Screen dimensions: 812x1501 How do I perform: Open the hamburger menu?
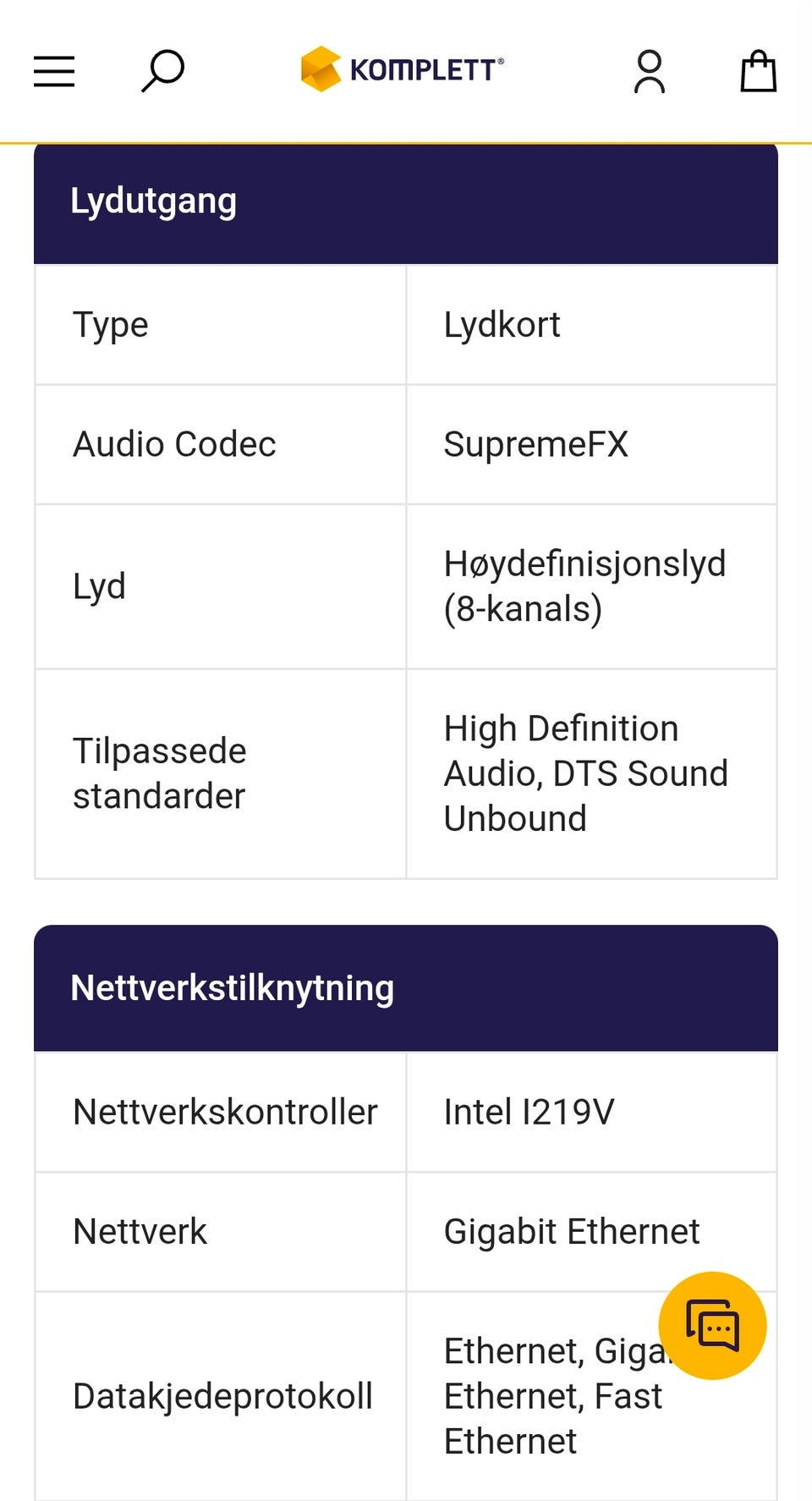click(x=54, y=71)
